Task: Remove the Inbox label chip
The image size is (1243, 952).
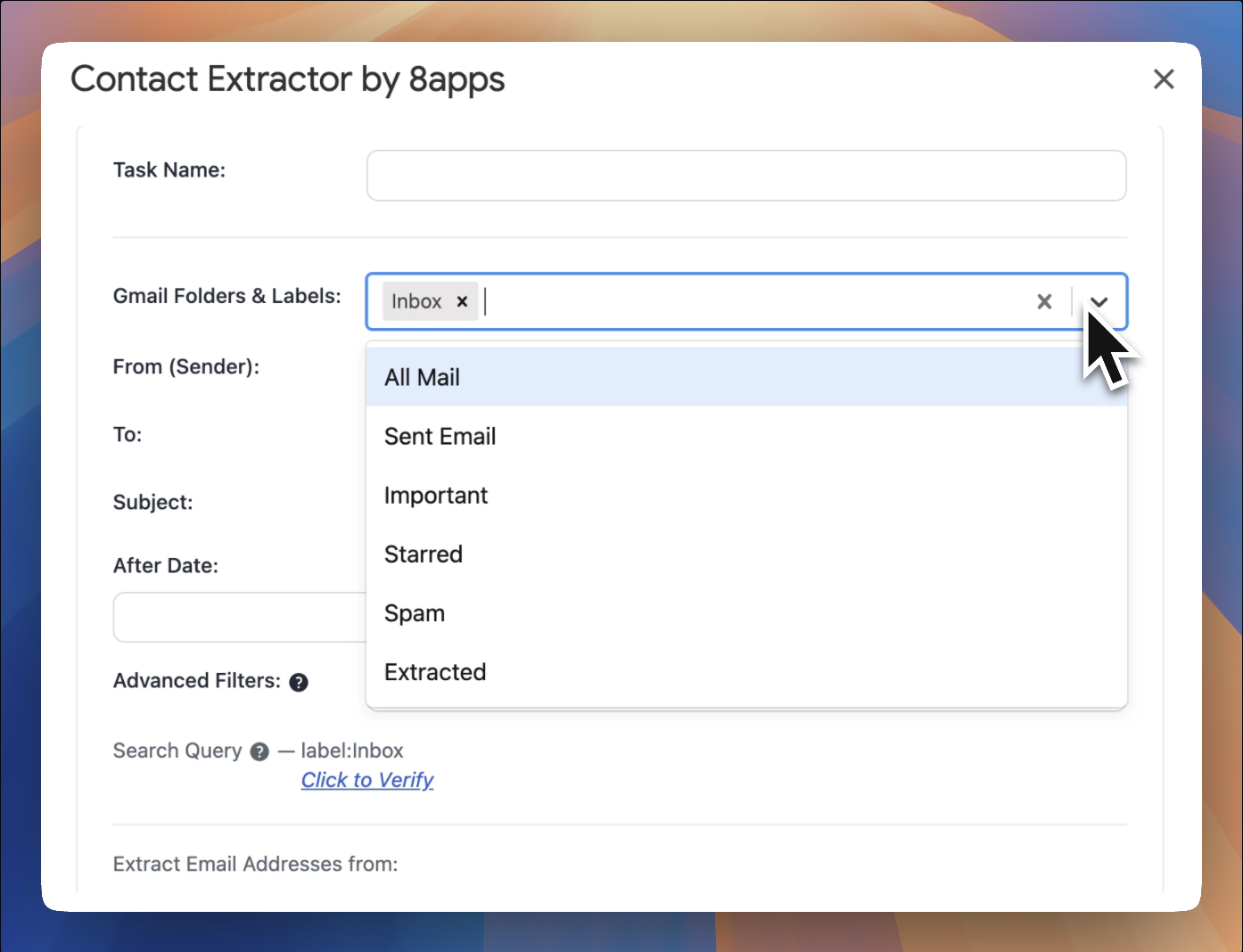Action: pyautogui.click(x=462, y=301)
